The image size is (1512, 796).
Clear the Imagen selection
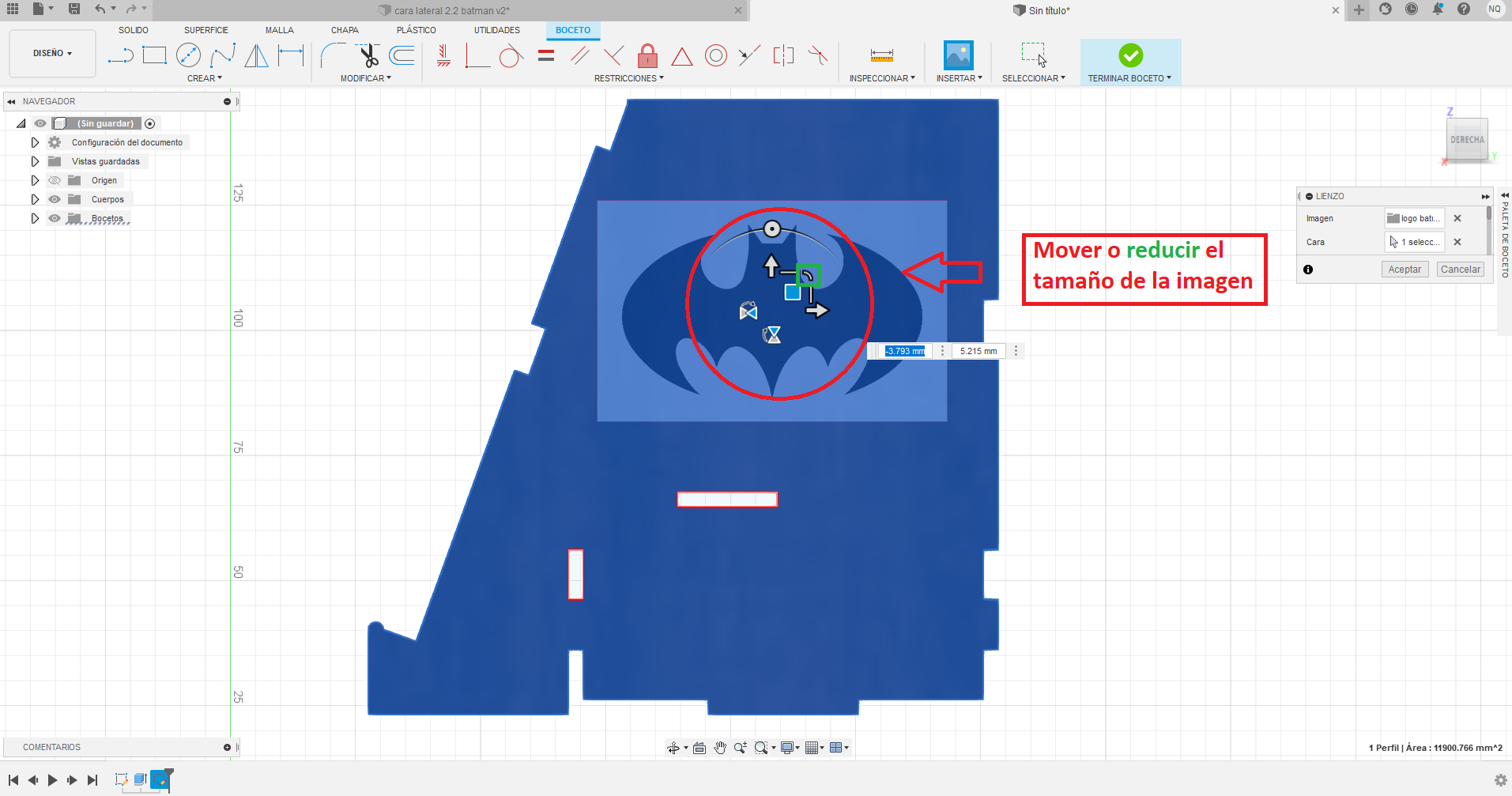(1457, 218)
